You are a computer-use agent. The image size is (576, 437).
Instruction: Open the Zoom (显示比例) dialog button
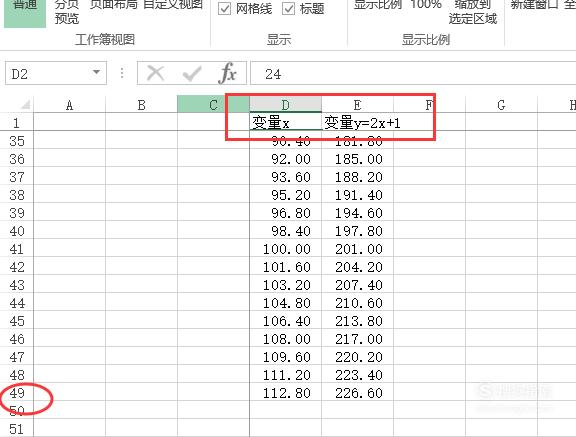(x=378, y=5)
